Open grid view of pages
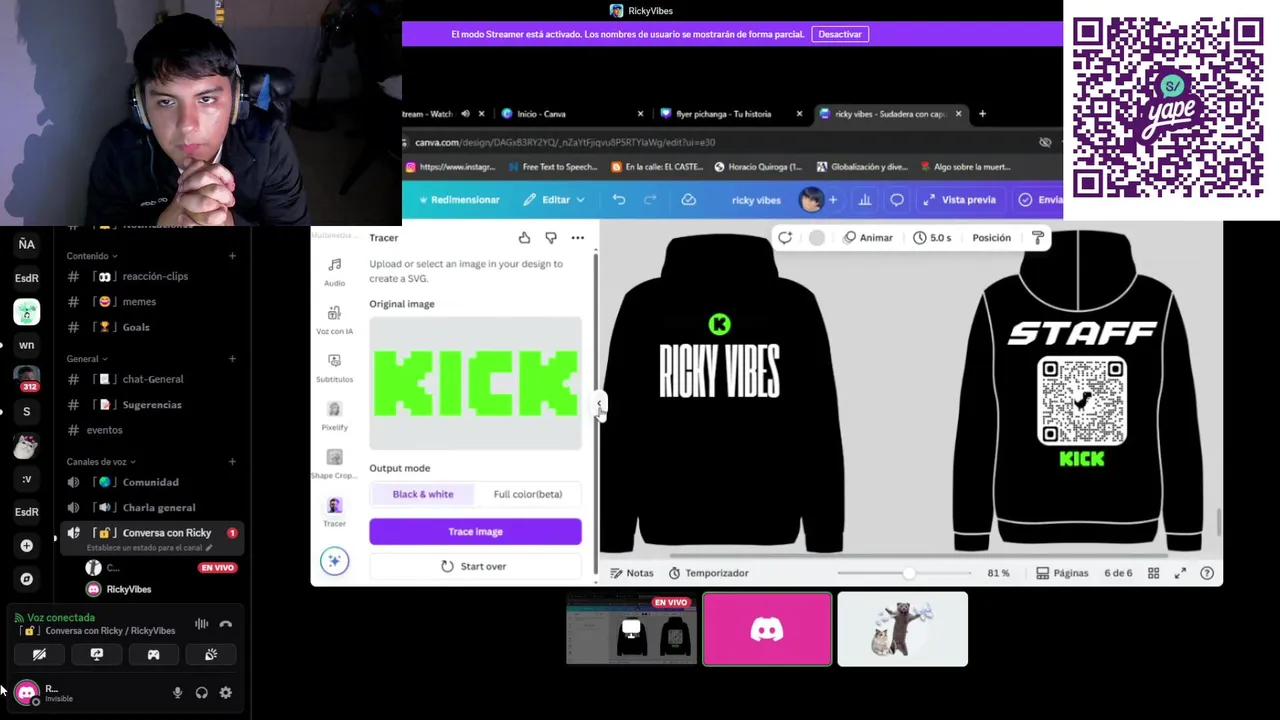The width and height of the screenshot is (1280, 720). [1153, 573]
